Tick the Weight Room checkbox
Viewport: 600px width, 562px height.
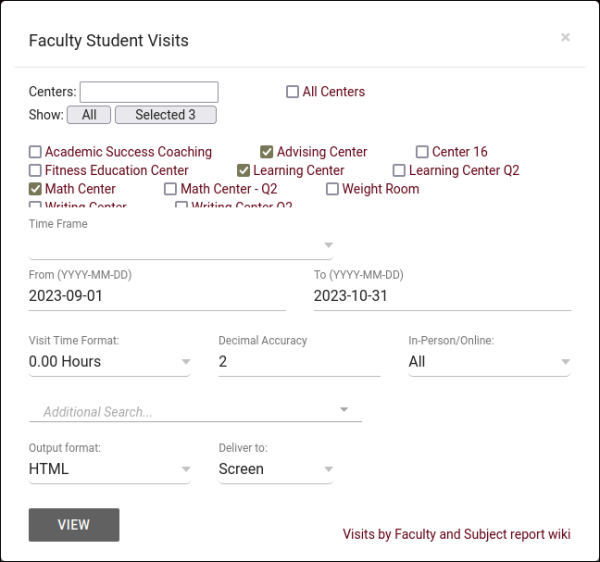pyautogui.click(x=333, y=189)
